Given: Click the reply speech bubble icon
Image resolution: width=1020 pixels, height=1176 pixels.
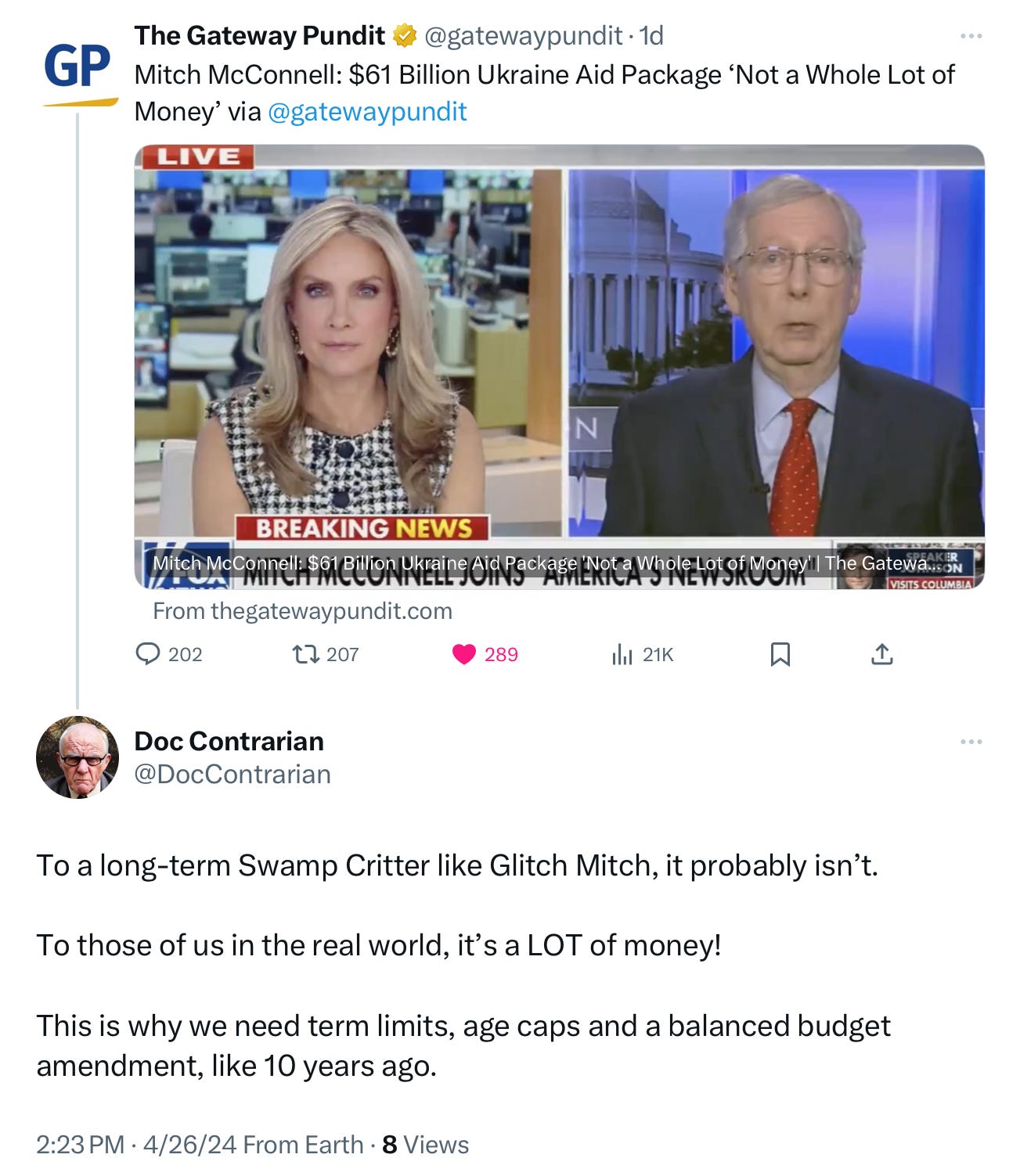Looking at the screenshot, I should [x=148, y=653].
